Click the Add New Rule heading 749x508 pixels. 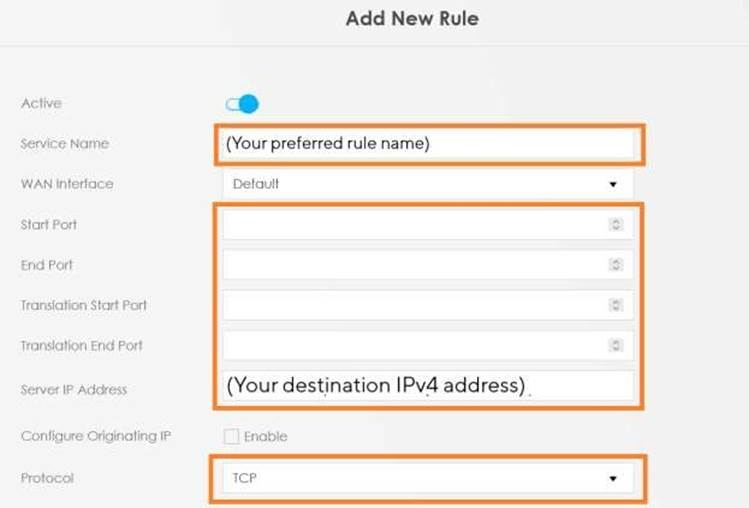(x=412, y=19)
